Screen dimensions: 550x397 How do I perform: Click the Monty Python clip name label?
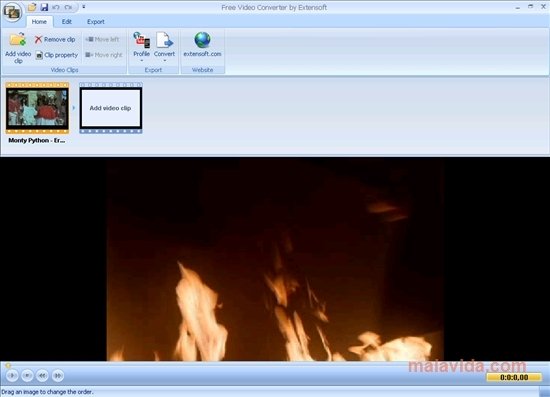[x=37, y=140]
